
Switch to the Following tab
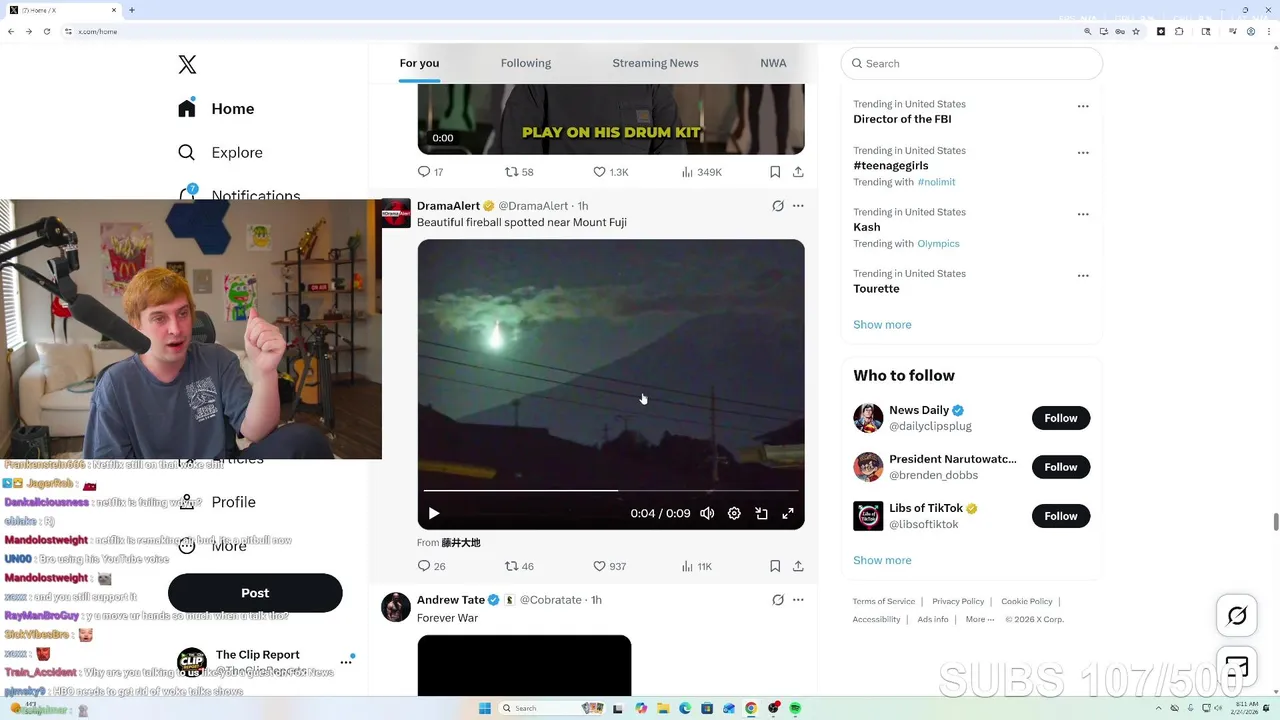tap(526, 63)
